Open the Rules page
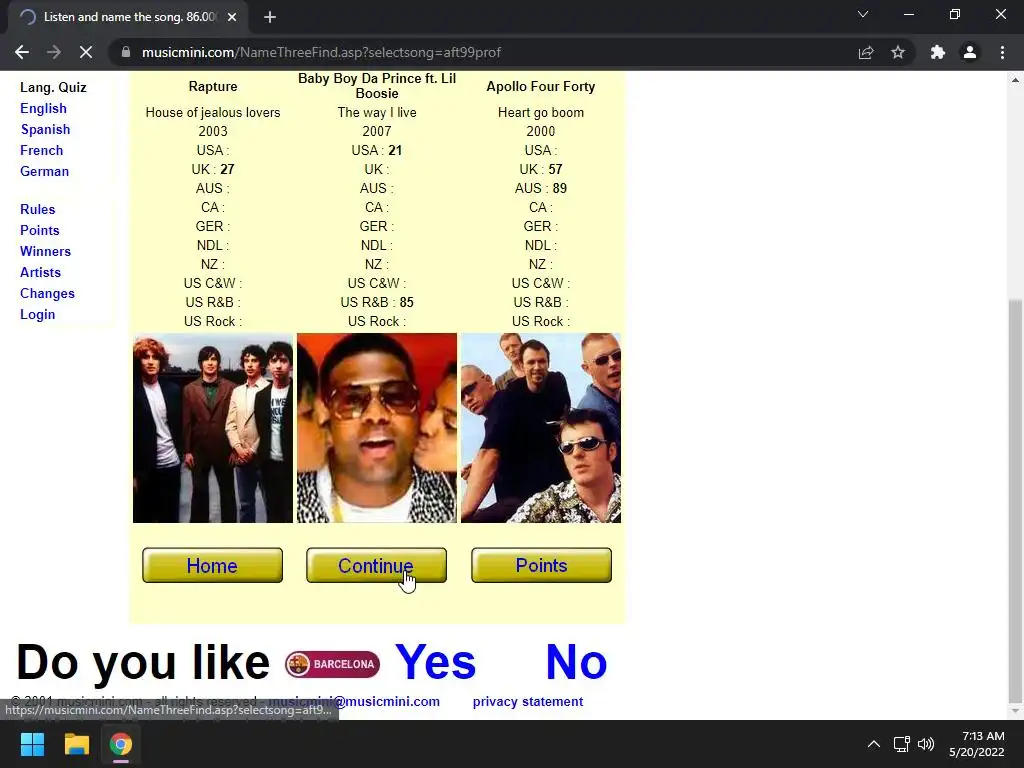The height and width of the screenshot is (768, 1024). click(37, 209)
